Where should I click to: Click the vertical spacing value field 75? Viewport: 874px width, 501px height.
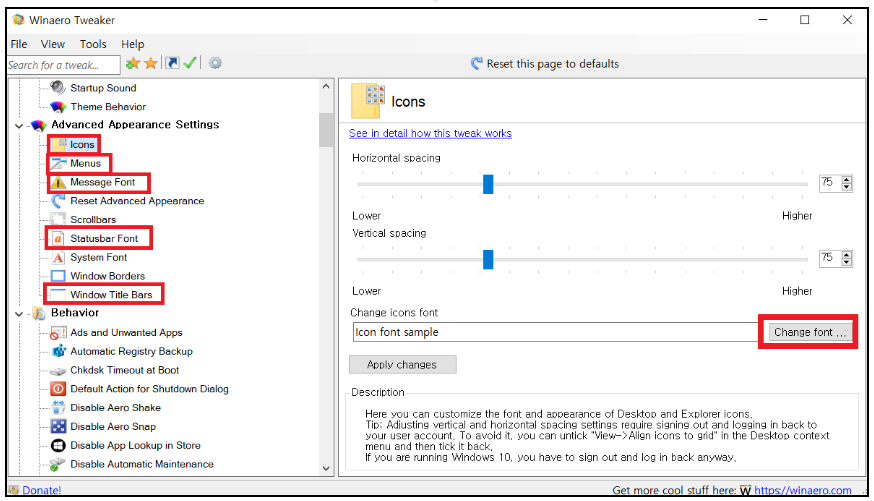pyautogui.click(x=831, y=258)
